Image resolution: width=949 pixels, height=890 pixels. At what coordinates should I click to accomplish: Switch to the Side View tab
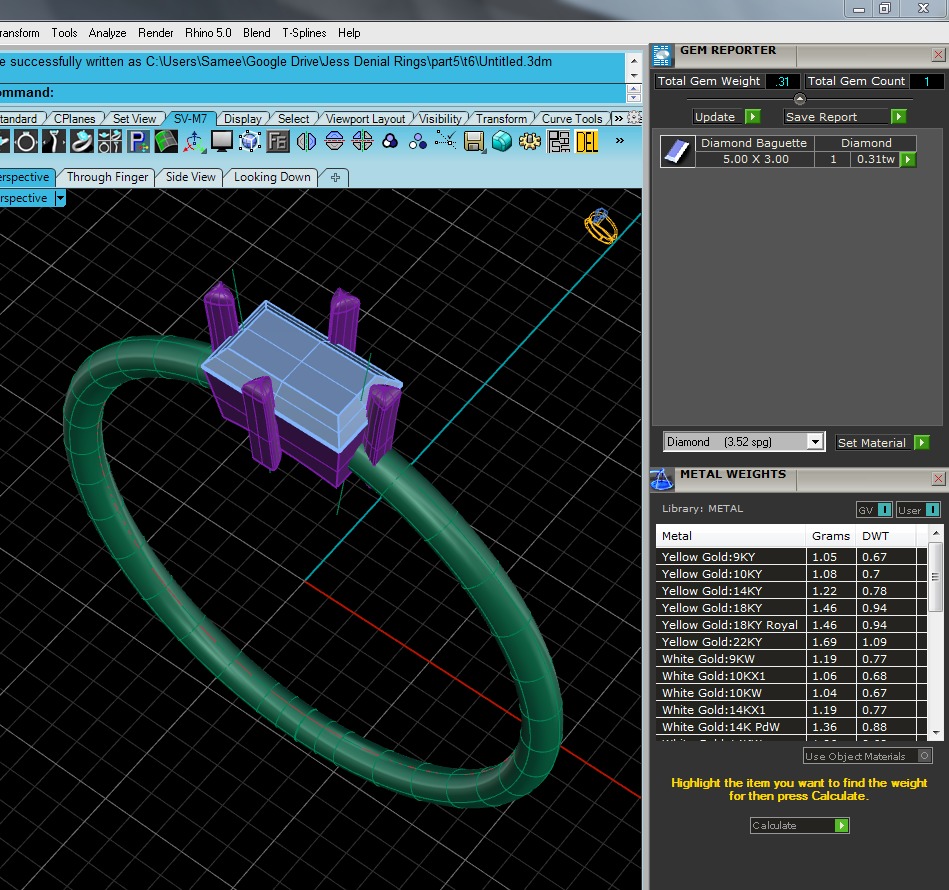(x=190, y=177)
